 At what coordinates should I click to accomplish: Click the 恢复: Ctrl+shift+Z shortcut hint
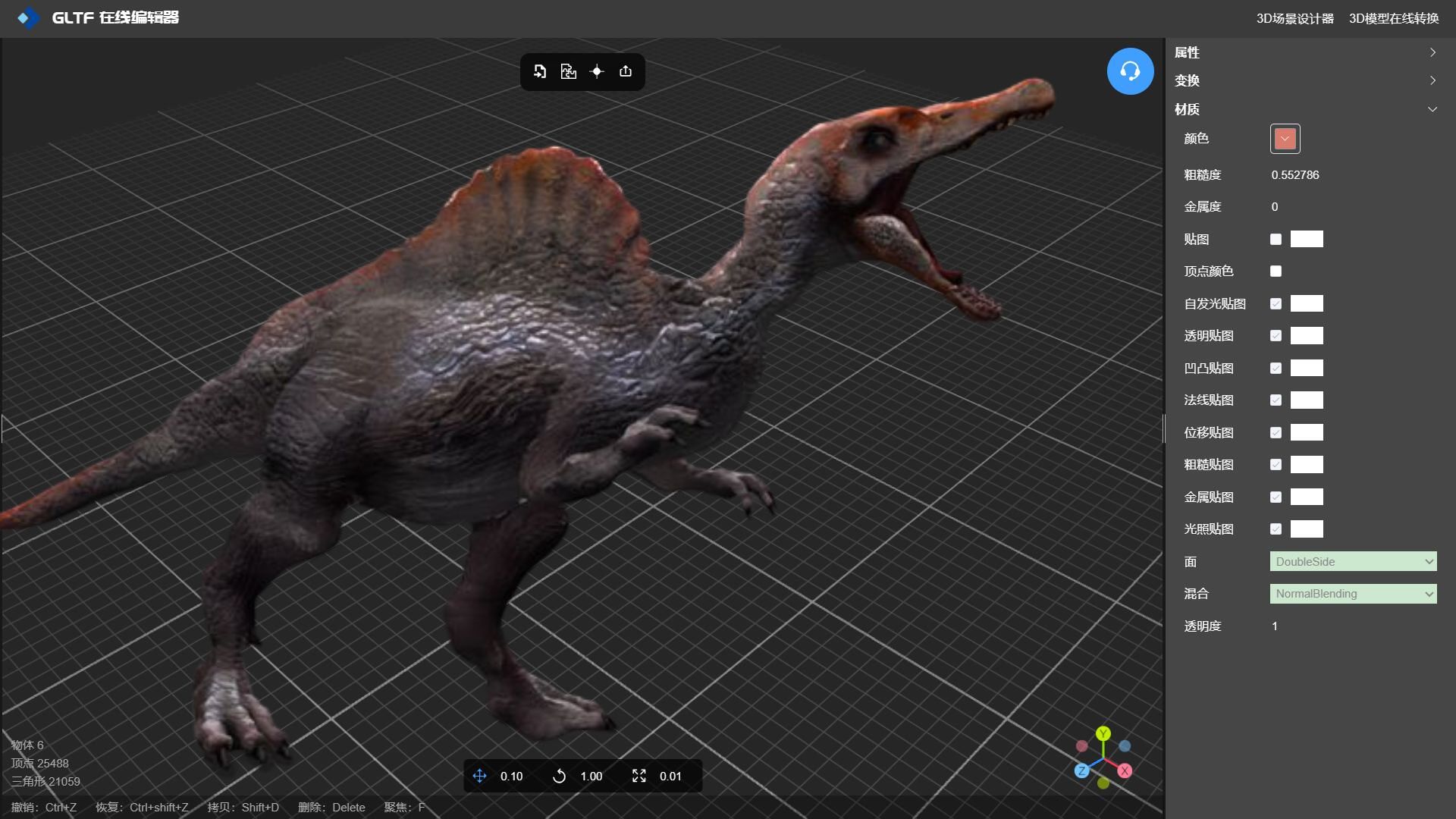pos(142,808)
